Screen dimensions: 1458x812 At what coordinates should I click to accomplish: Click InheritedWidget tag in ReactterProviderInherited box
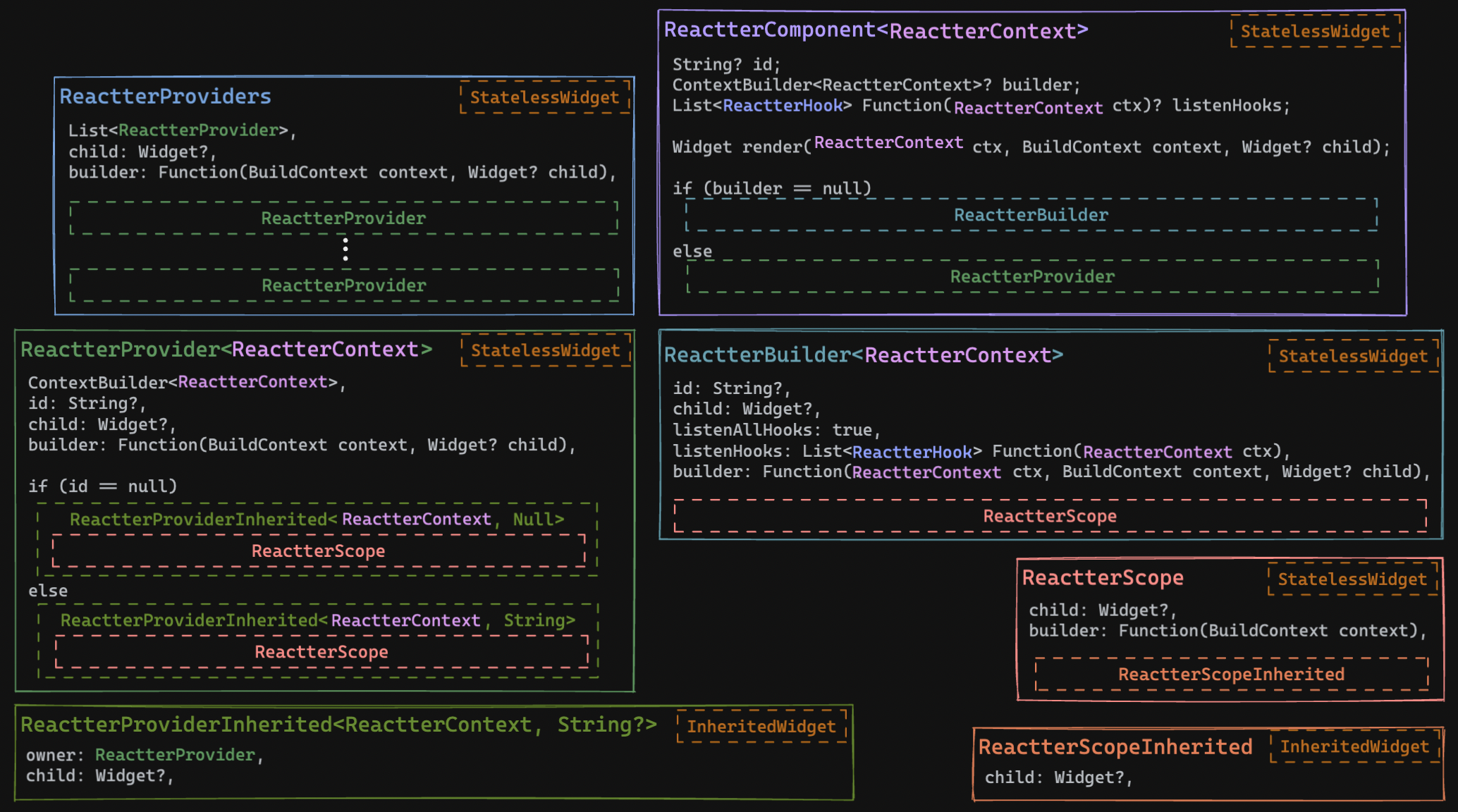[x=761, y=727]
